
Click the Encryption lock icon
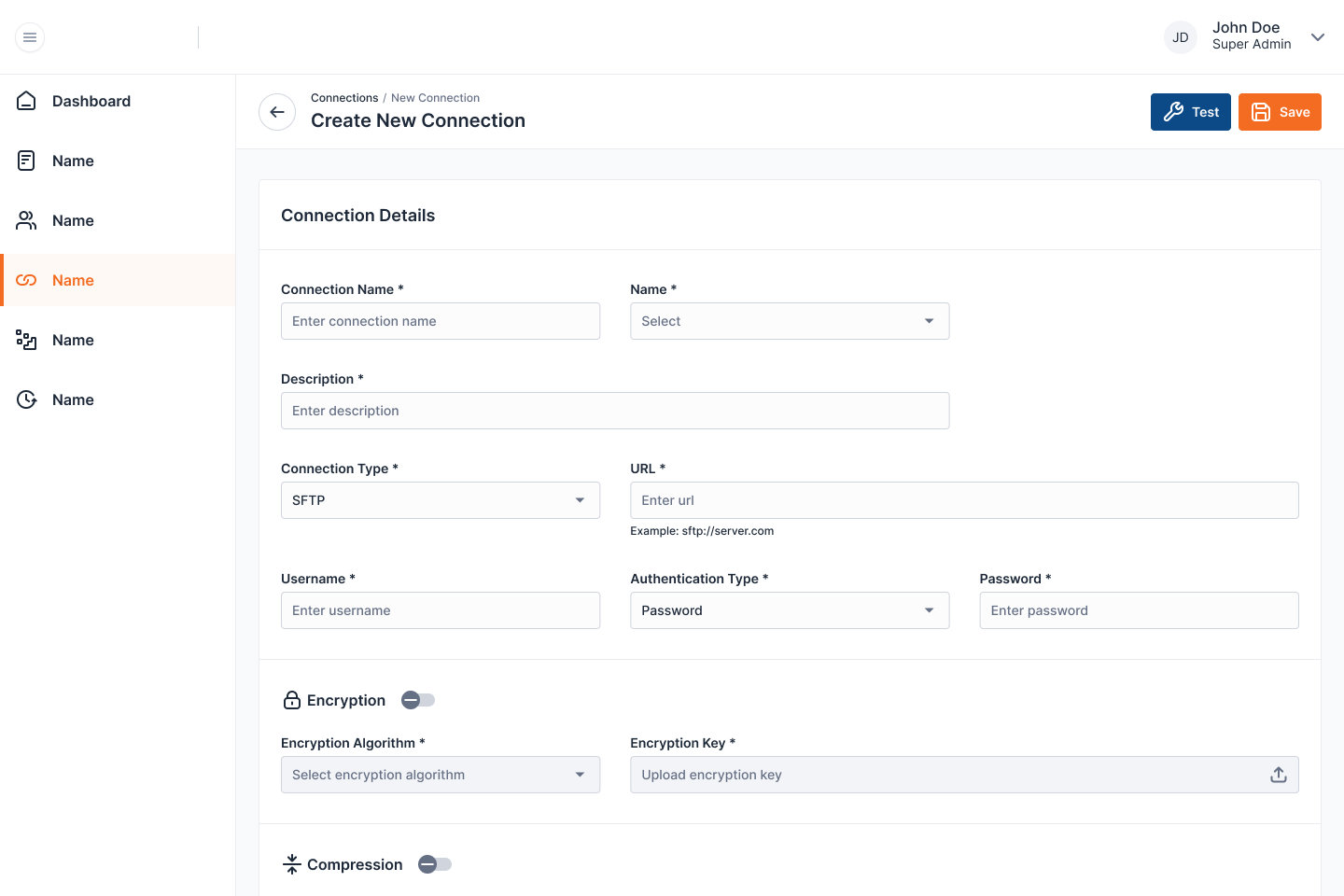pos(292,700)
